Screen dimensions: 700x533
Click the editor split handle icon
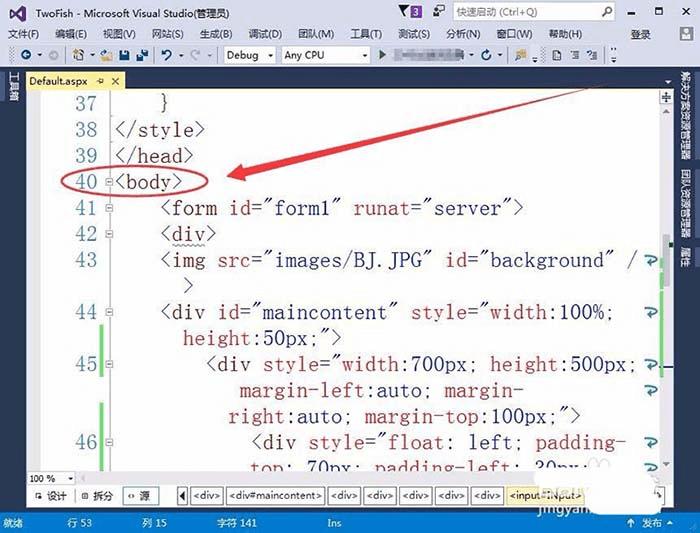click(x=666, y=97)
